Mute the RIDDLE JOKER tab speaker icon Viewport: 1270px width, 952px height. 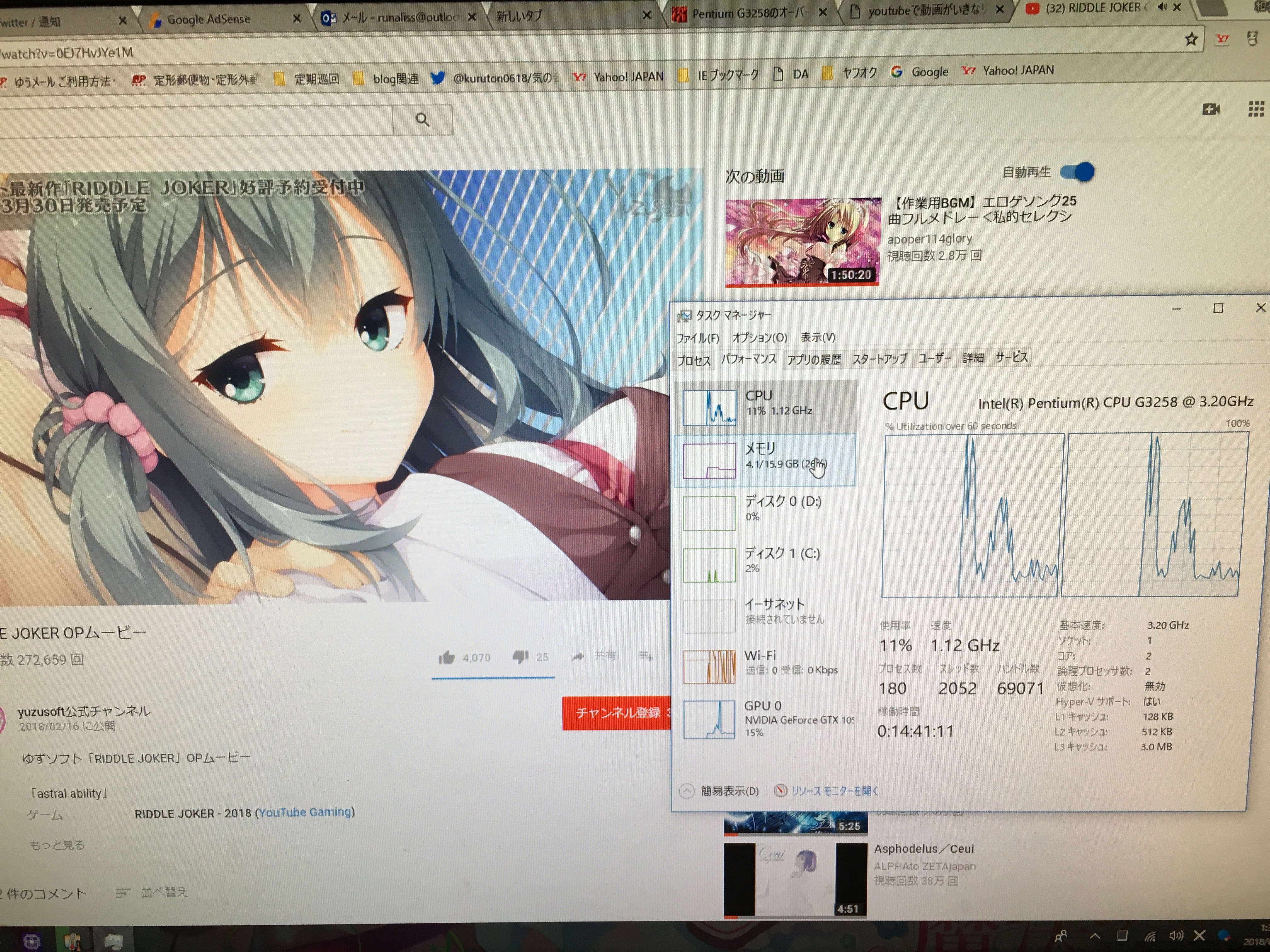pos(1162,8)
